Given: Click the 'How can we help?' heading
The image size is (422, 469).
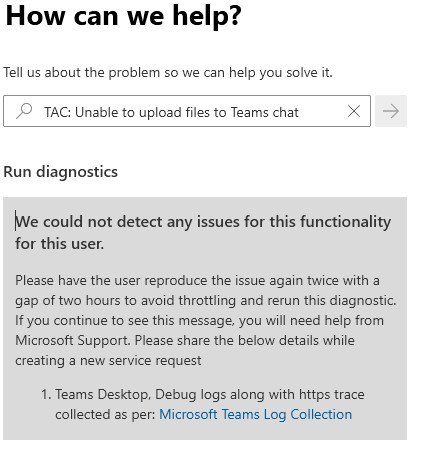Looking at the screenshot, I should (x=123, y=15).
